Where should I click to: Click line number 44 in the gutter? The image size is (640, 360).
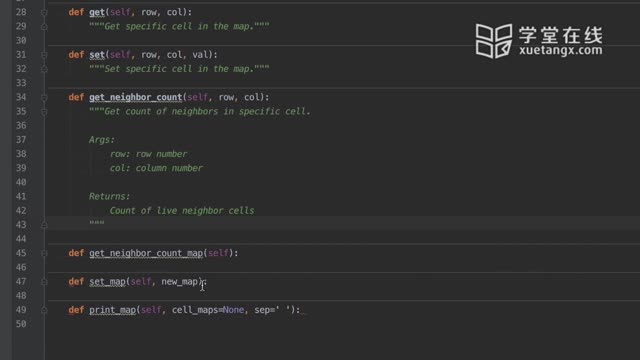[21, 239]
